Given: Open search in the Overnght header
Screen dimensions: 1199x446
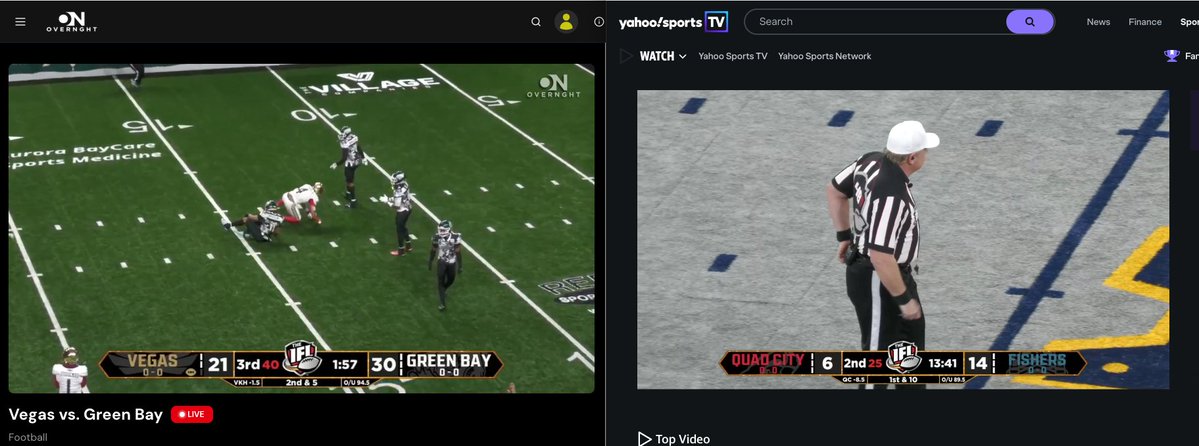Looking at the screenshot, I should (536, 21).
